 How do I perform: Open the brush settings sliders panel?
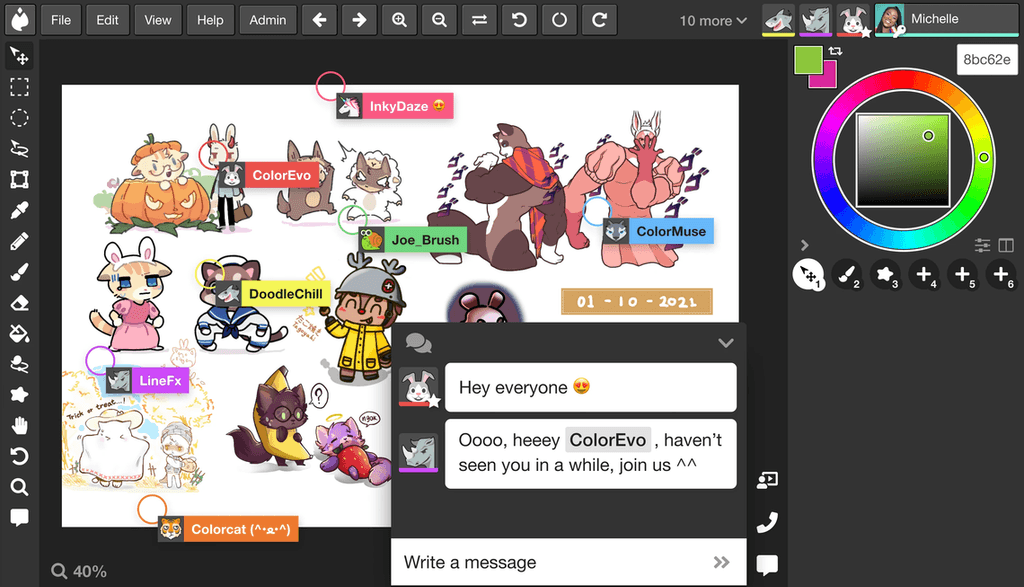[x=982, y=244]
